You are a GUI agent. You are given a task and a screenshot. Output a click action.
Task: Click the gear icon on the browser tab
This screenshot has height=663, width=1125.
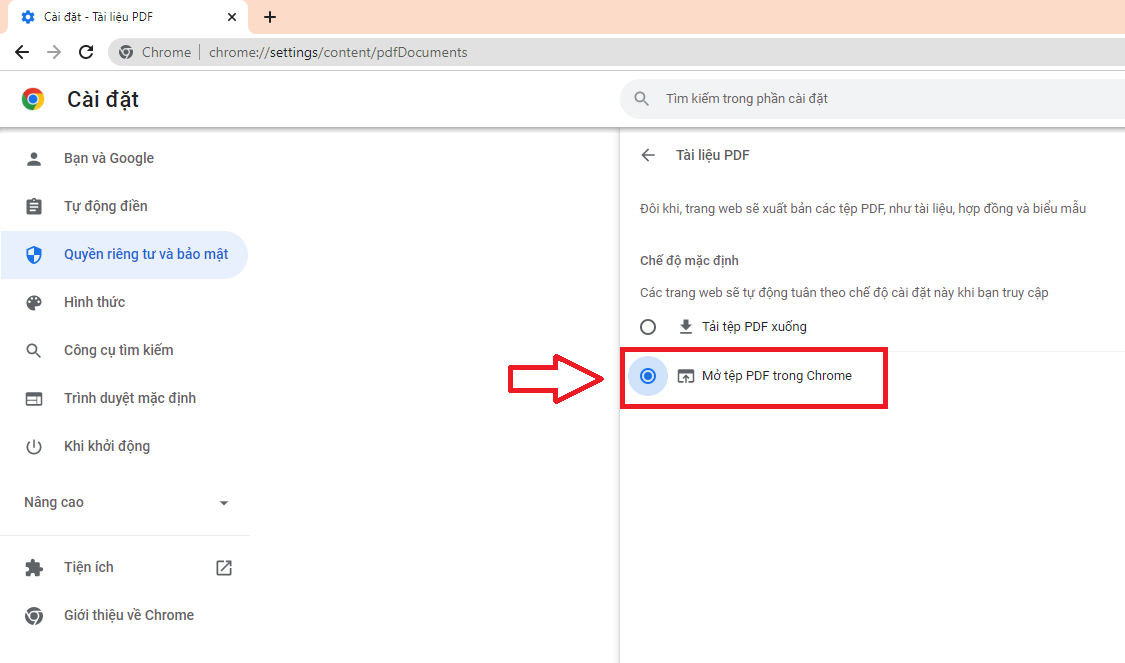pos(28,17)
